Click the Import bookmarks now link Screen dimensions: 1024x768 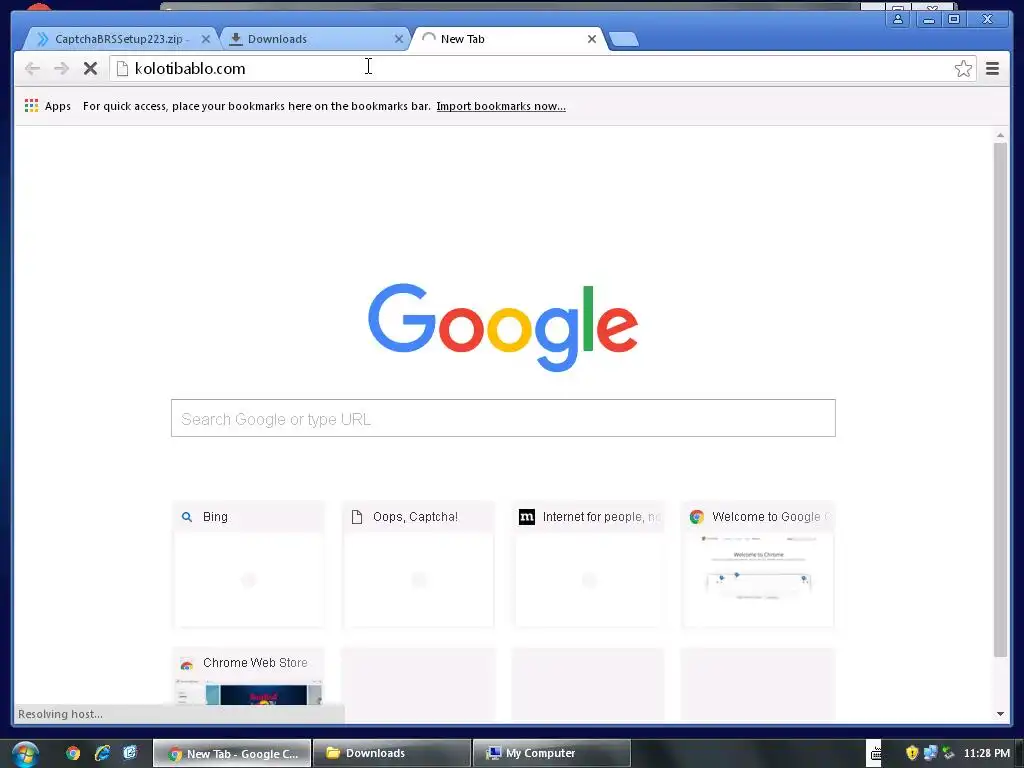coord(501,106)
